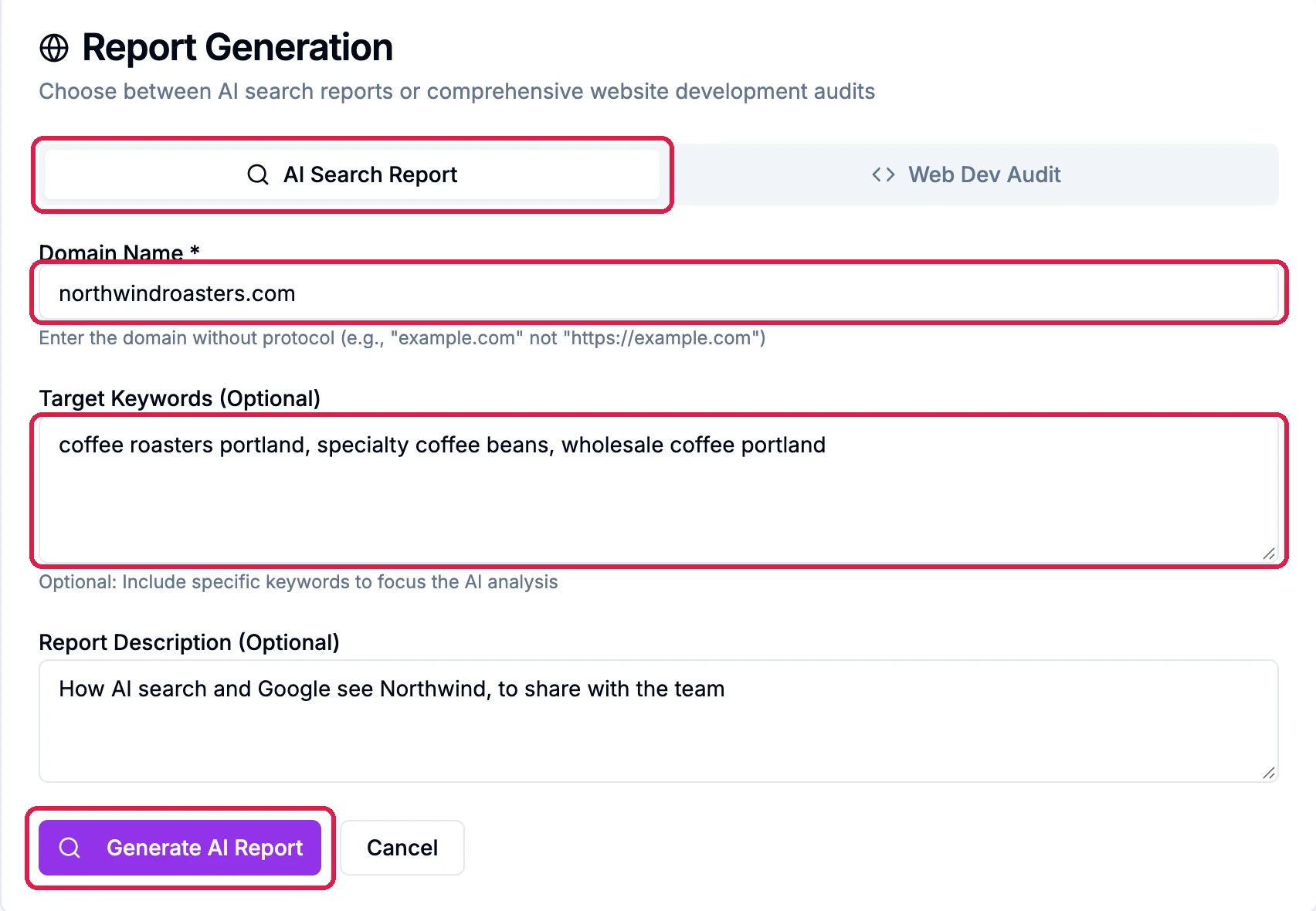Click the Report Description (Optional) label
The width and height of the screenshot is (1316, 911).
(189, 642)
